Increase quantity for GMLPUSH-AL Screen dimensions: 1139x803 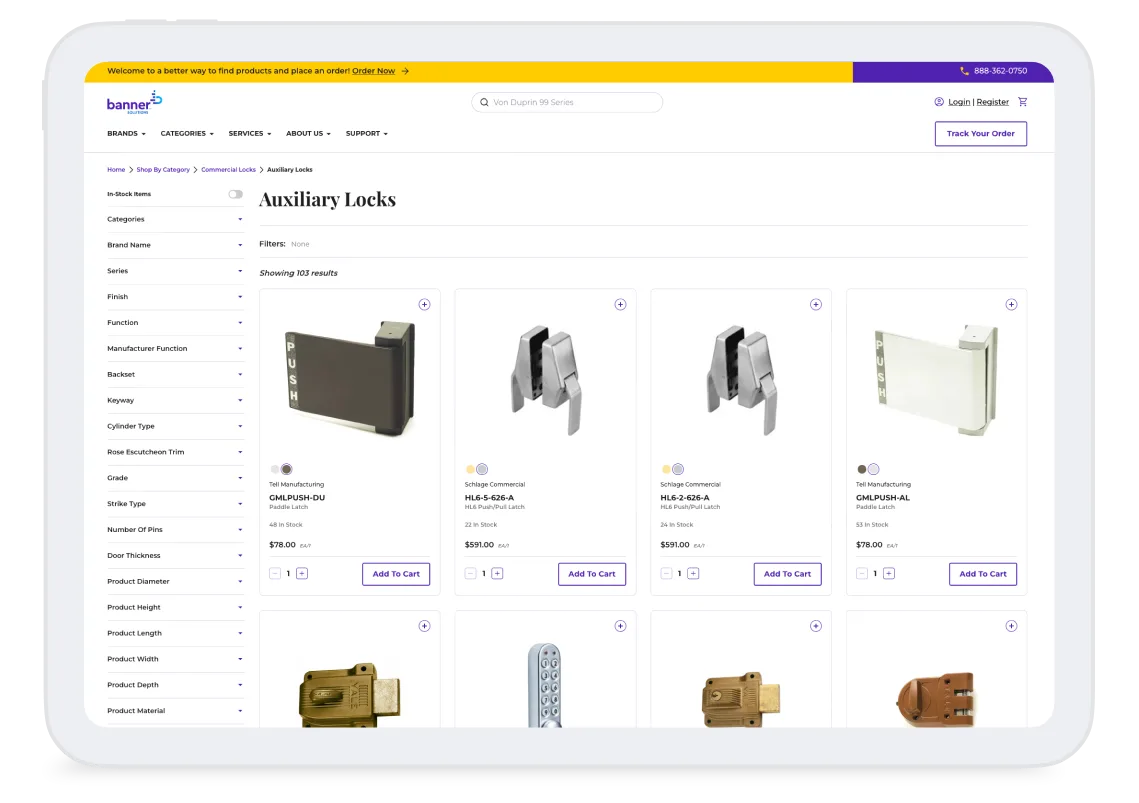click(889, 573)
